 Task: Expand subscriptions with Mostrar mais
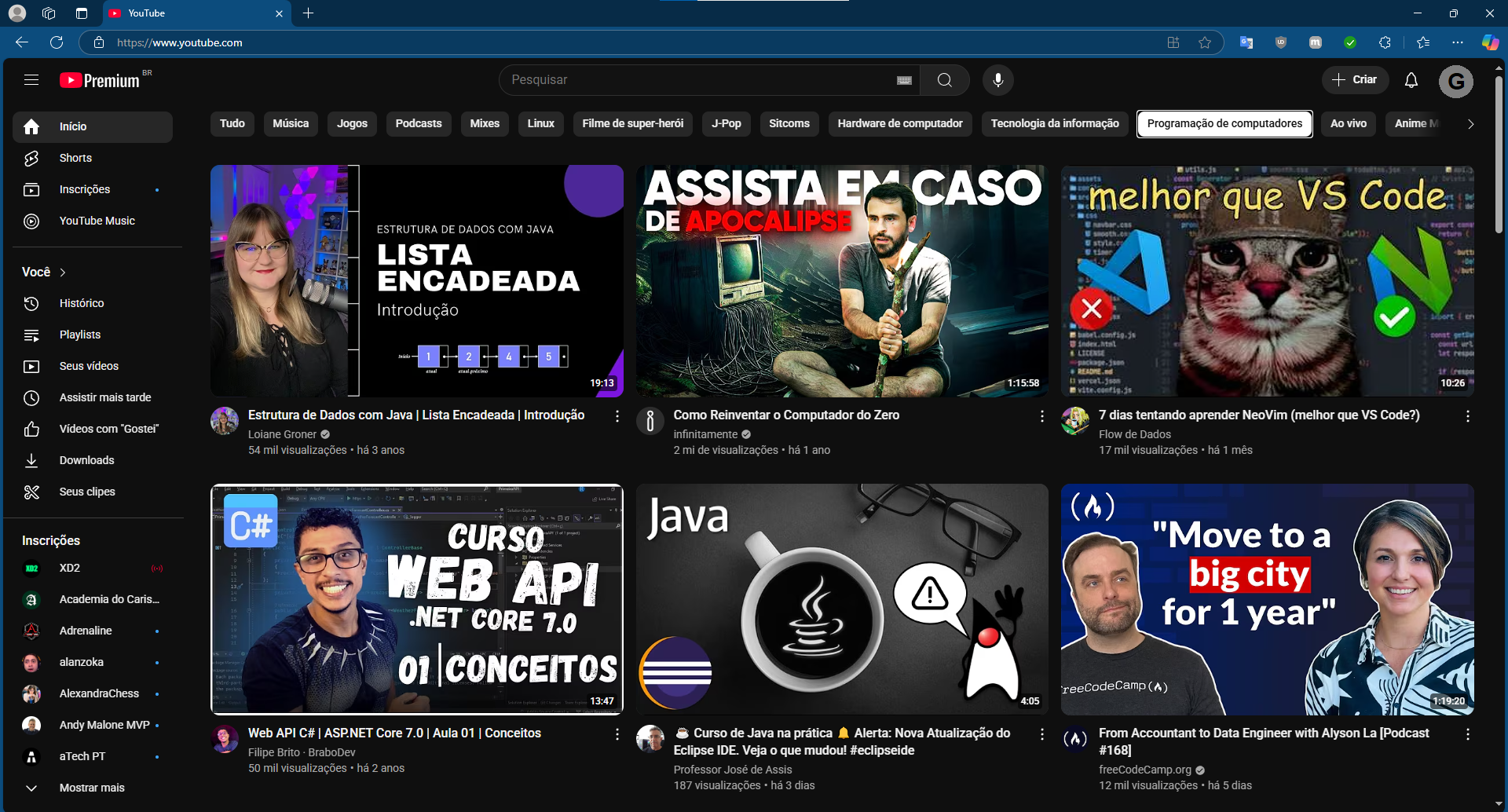[93, 788]
